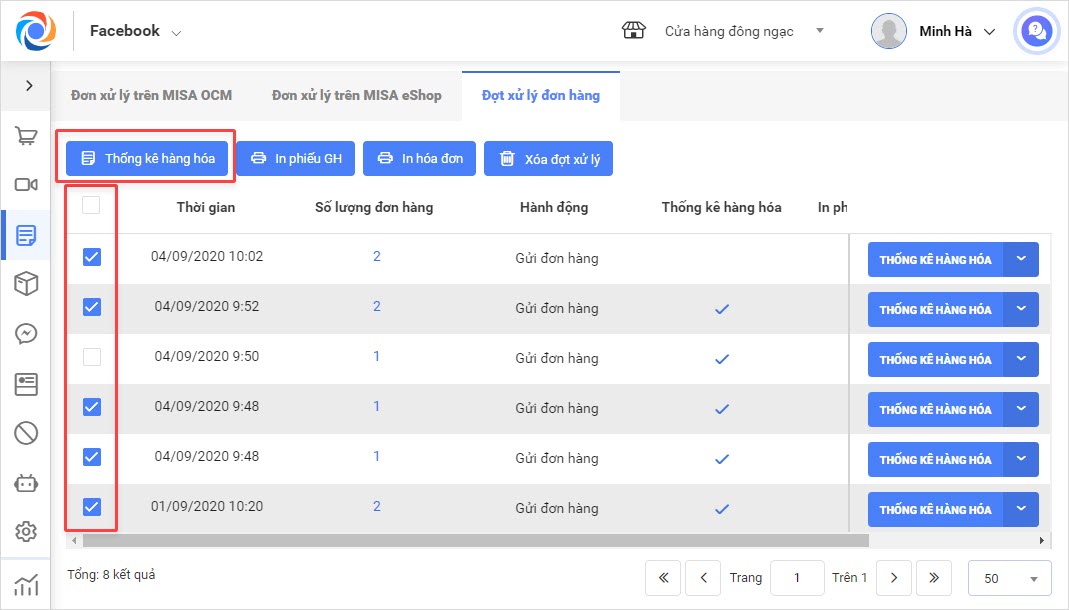The height and width of the screenshot is (610, 1069).
Task: Click the In phiếu GH button
Action: (x=296, y=159)
